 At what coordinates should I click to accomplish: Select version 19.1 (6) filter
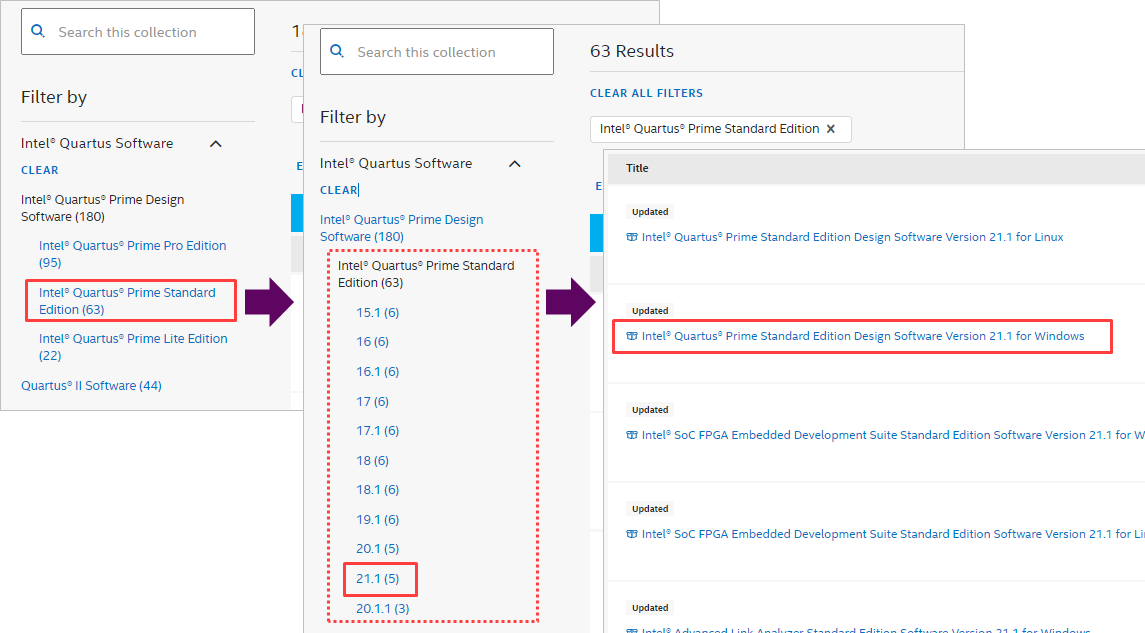click(x=378, y=520)
